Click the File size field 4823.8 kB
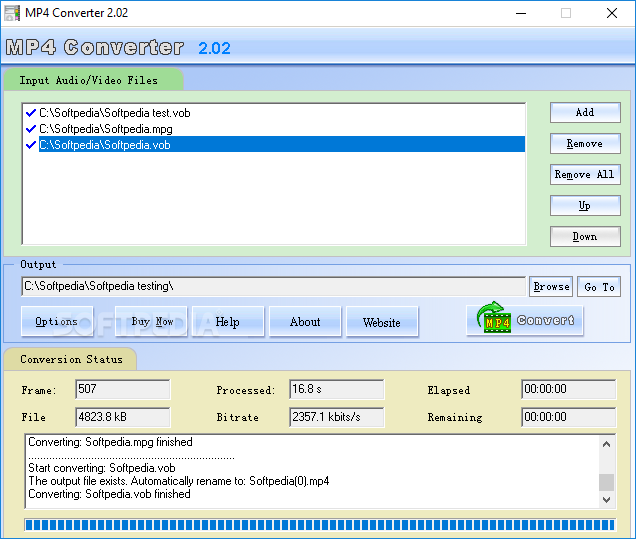Image resolution: width=636 pixels, height=539 pixels. click(122, 417)
